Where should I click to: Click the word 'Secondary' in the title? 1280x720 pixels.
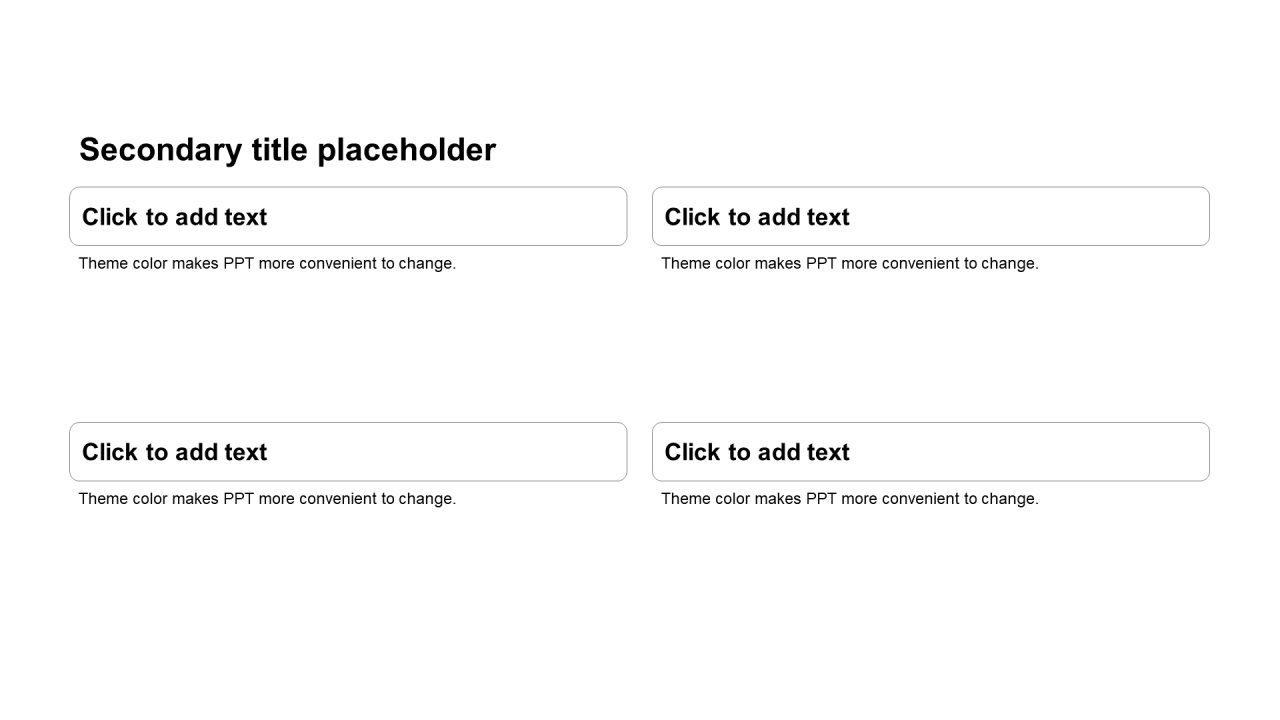pos(160,150)
